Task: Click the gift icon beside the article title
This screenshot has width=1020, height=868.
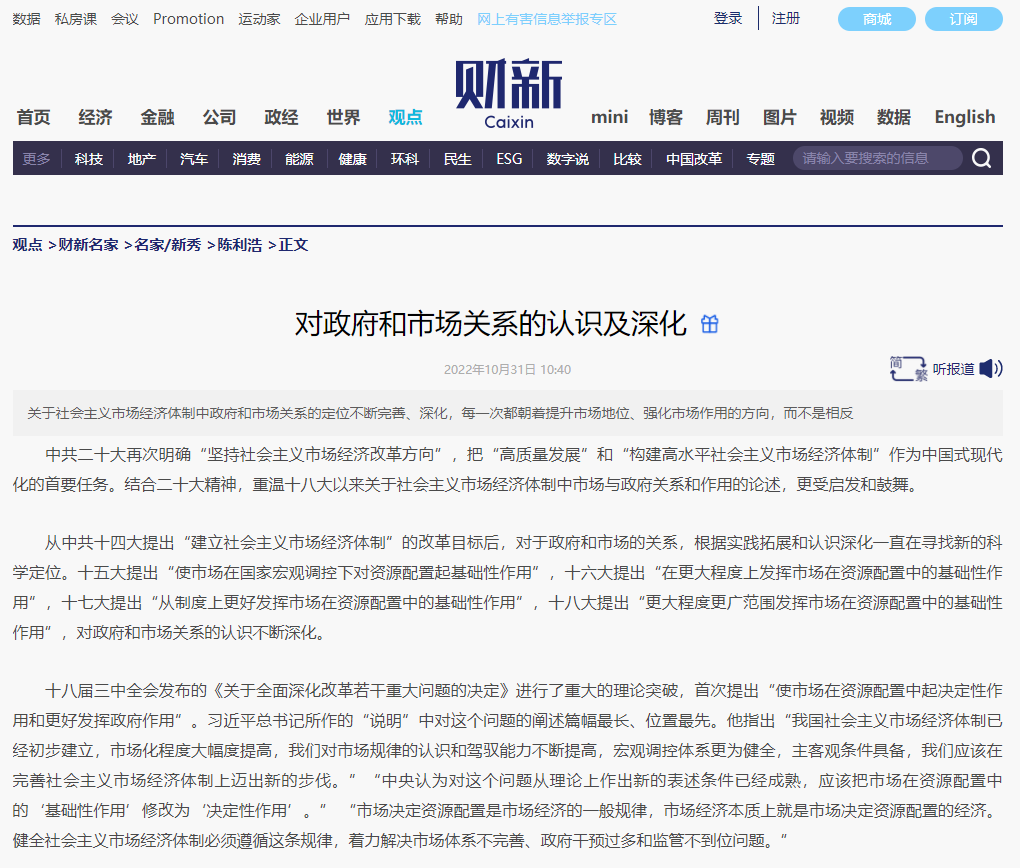Action: tap(709, 324)
